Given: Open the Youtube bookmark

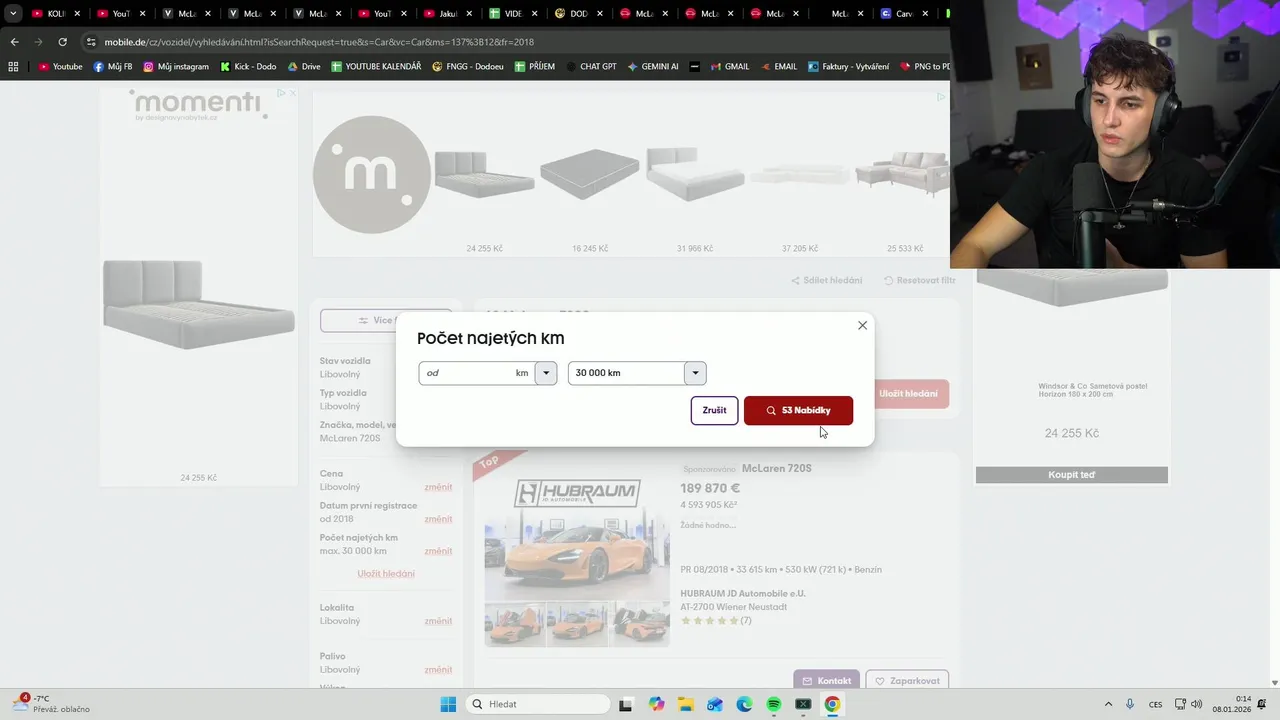Looking at the screenshot, I should pos(60,66).
